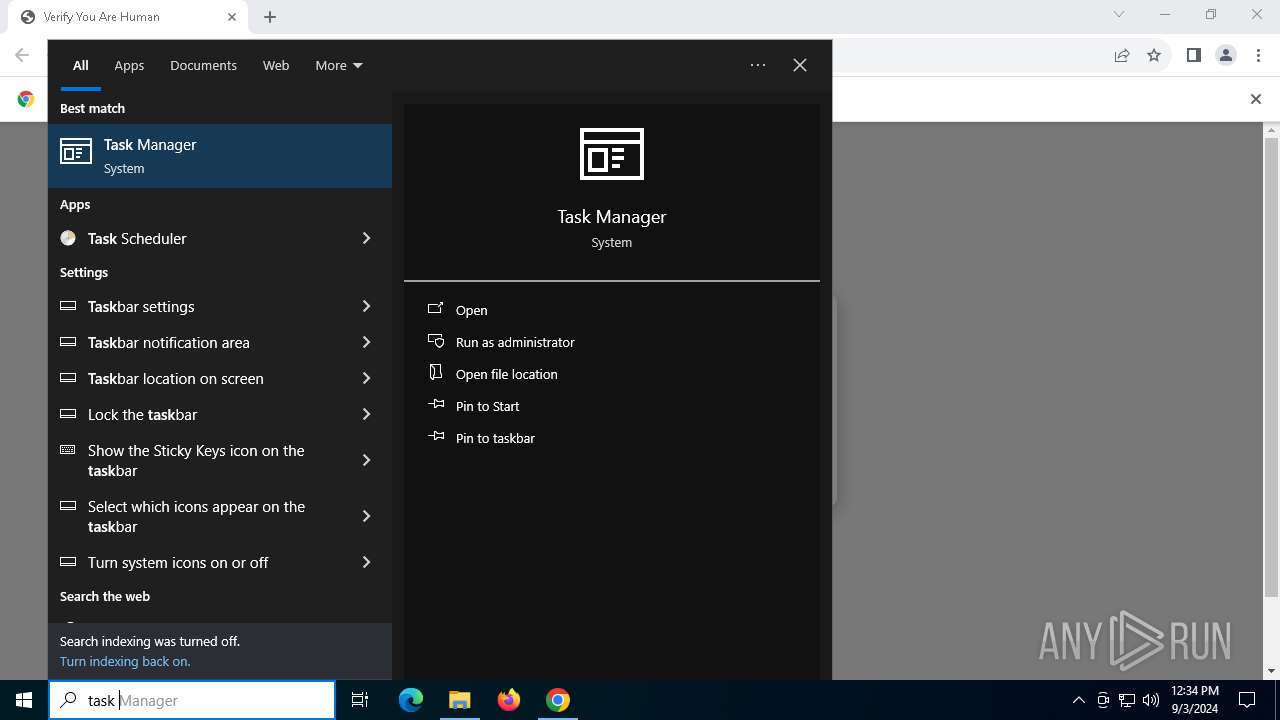This screenshot has width=1280, height=720.
Task: Bookmark this page with the star icon
Action: [1154, 55]
